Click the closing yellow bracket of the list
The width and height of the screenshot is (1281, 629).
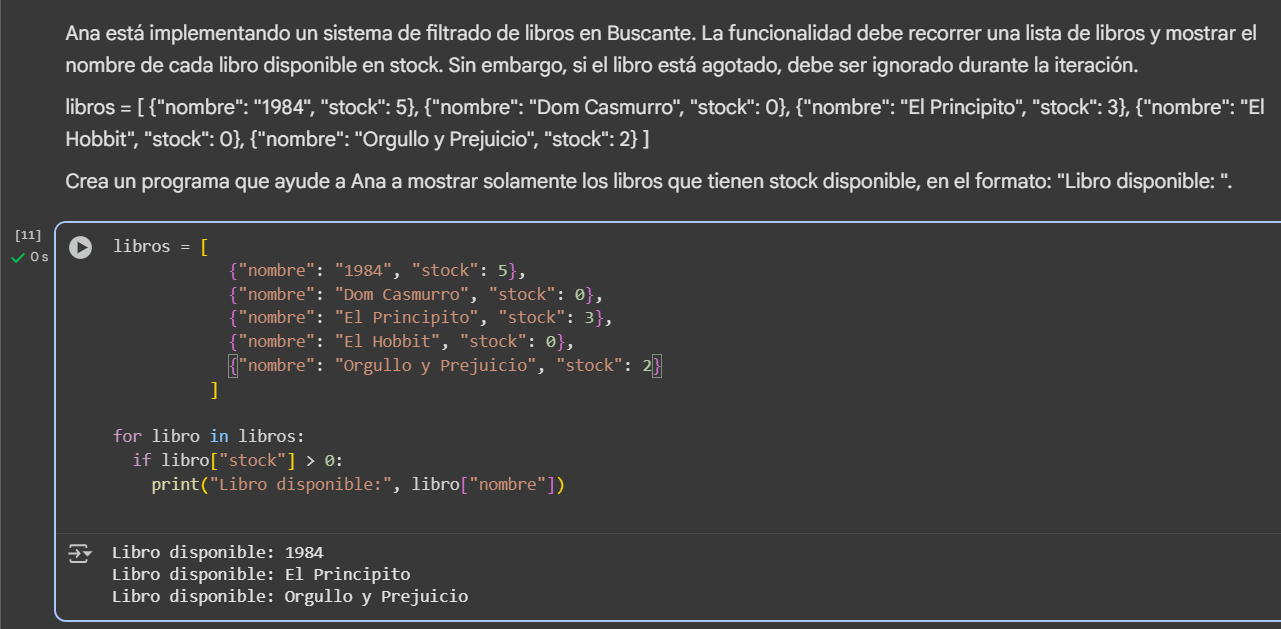pyautogui.click(x=214, y=390)
